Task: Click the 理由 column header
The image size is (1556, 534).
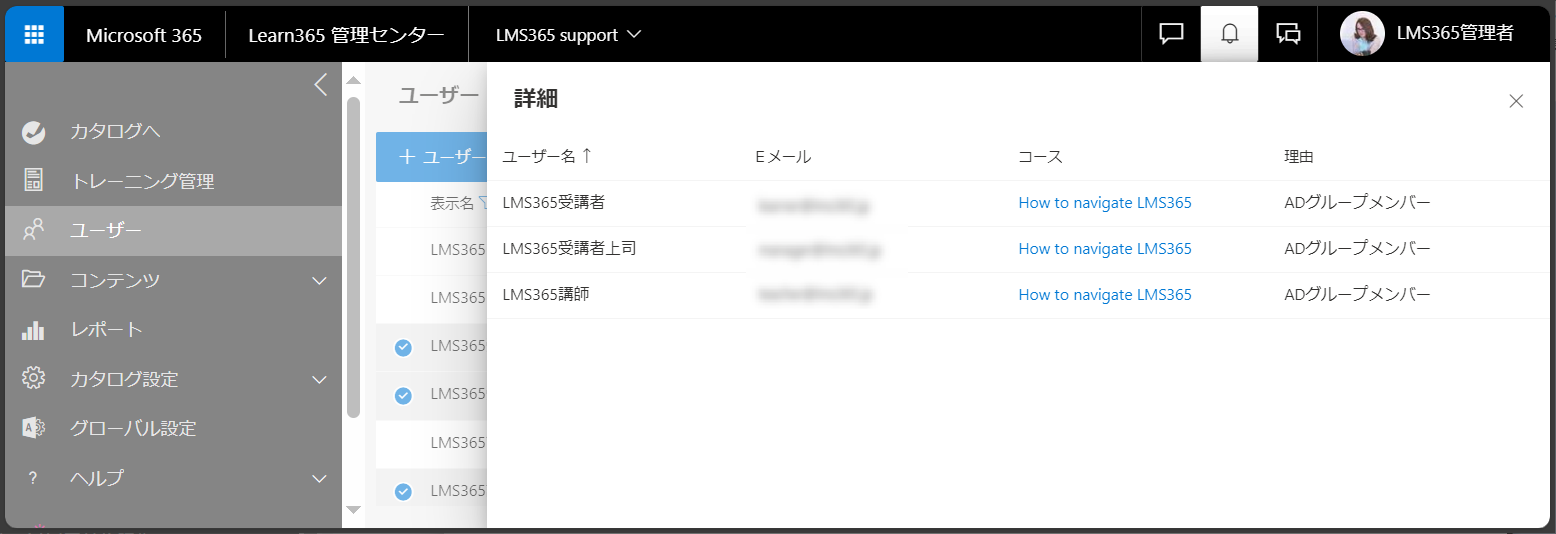Action: [x=1299, y=157]
